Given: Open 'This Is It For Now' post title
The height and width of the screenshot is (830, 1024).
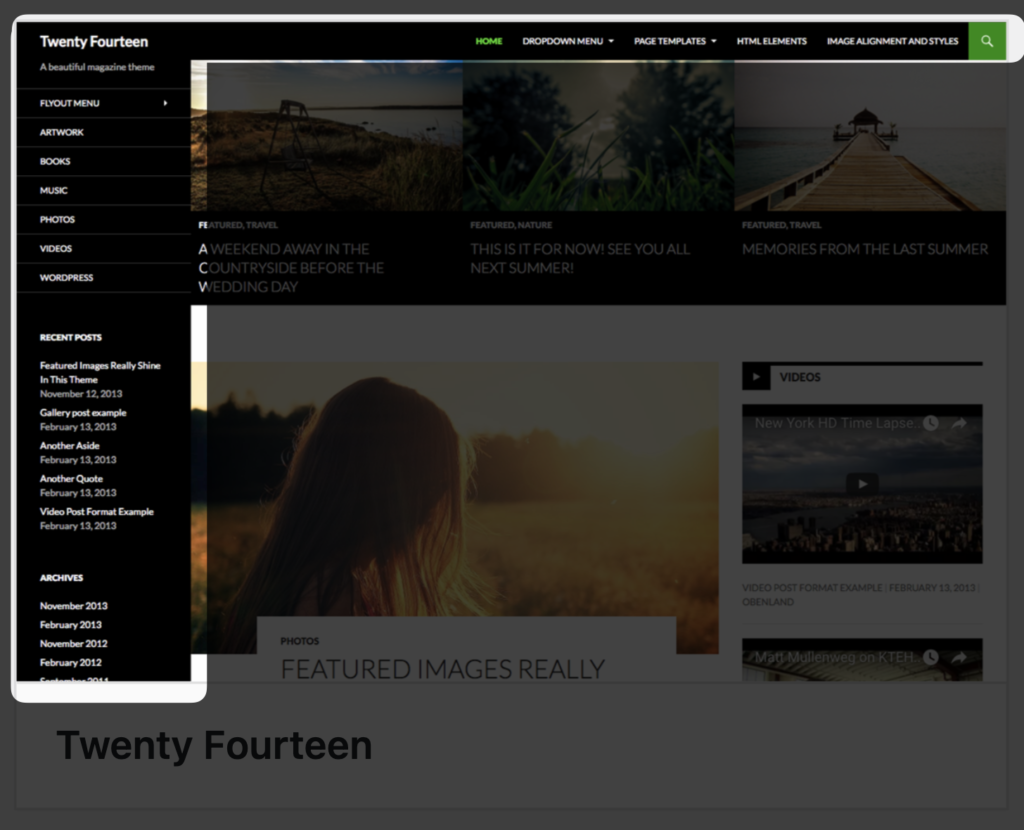Looking at the screenshot, I should [580, 259].
